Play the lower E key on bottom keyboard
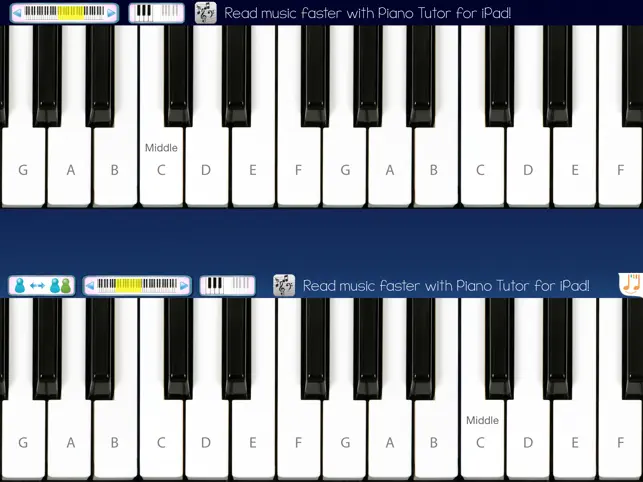643x482 pixels. (x=253, y=442)
